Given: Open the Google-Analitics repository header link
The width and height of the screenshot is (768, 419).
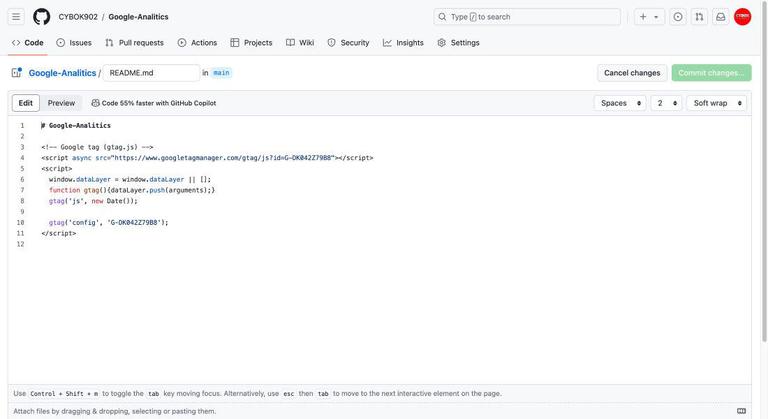Looking at the screenshot, I should pos(138,17).
